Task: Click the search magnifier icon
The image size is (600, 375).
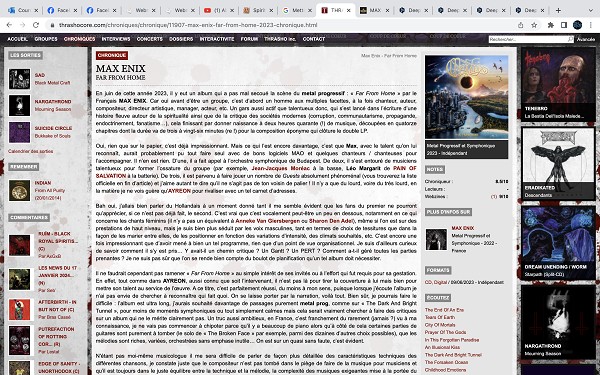Action: click(570, 39)
